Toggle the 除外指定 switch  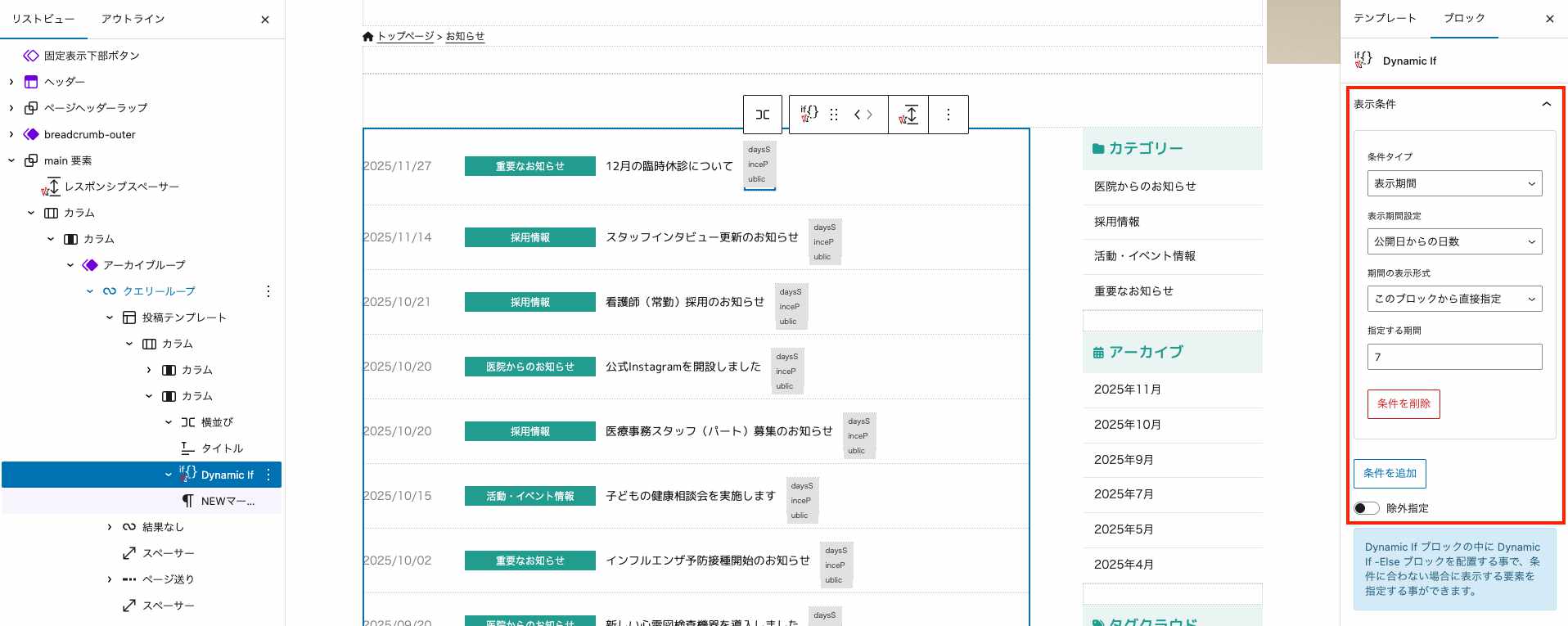click(1366, 508)
